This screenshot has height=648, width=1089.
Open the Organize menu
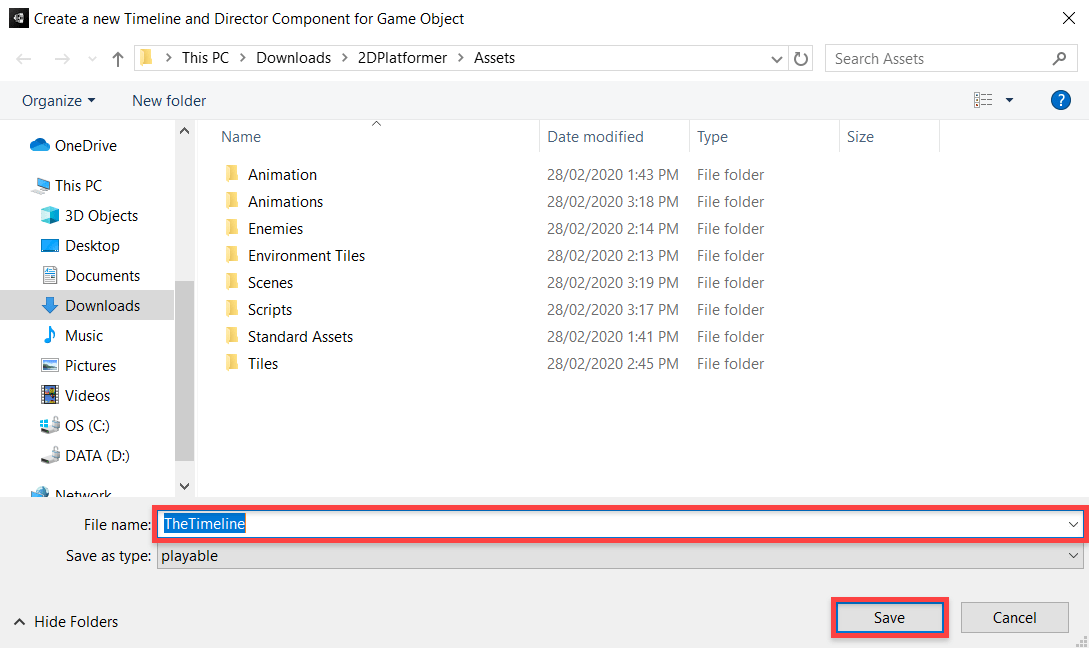(x=59, y=101)
